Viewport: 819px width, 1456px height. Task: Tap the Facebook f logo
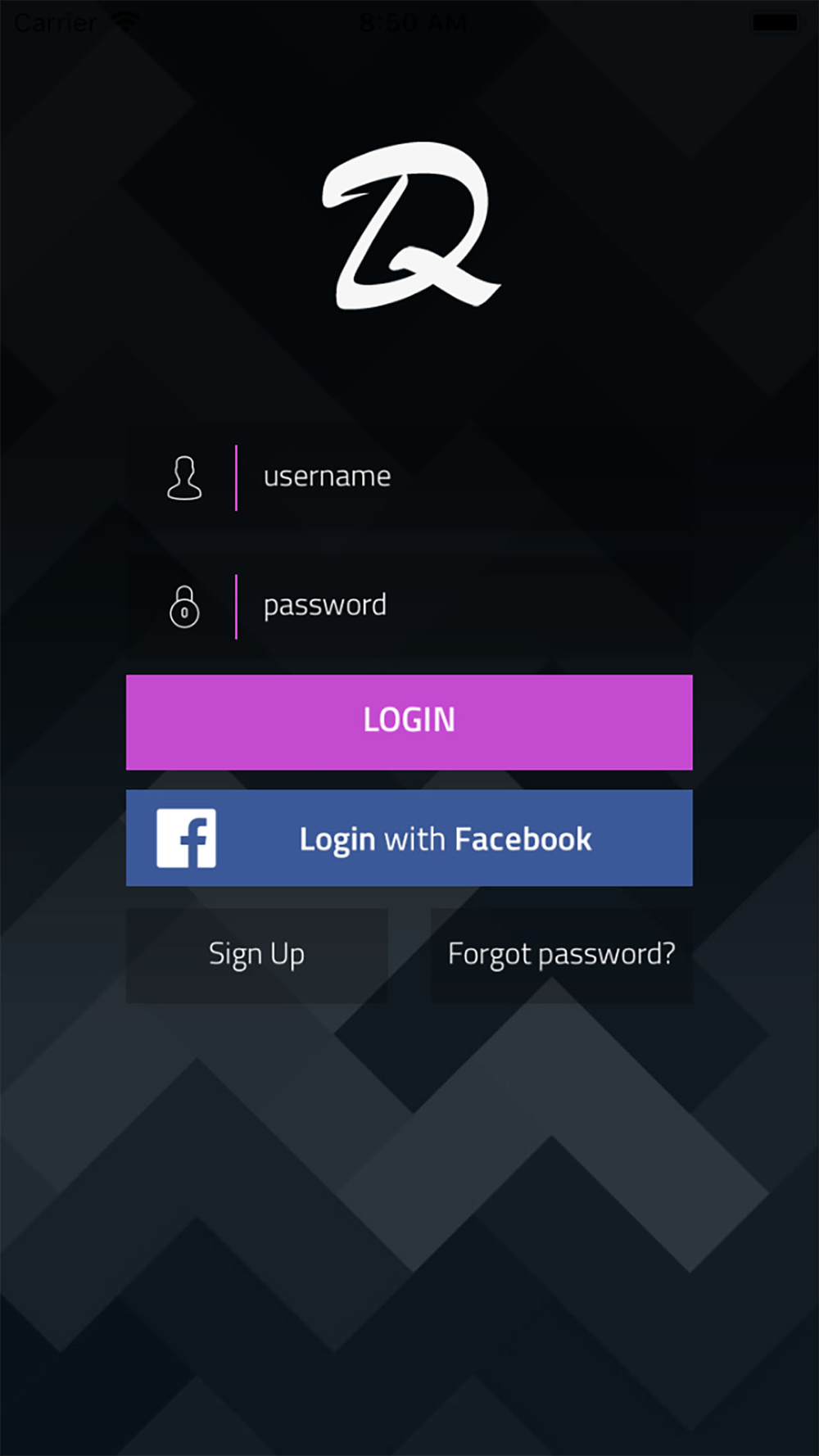[187, 838]
